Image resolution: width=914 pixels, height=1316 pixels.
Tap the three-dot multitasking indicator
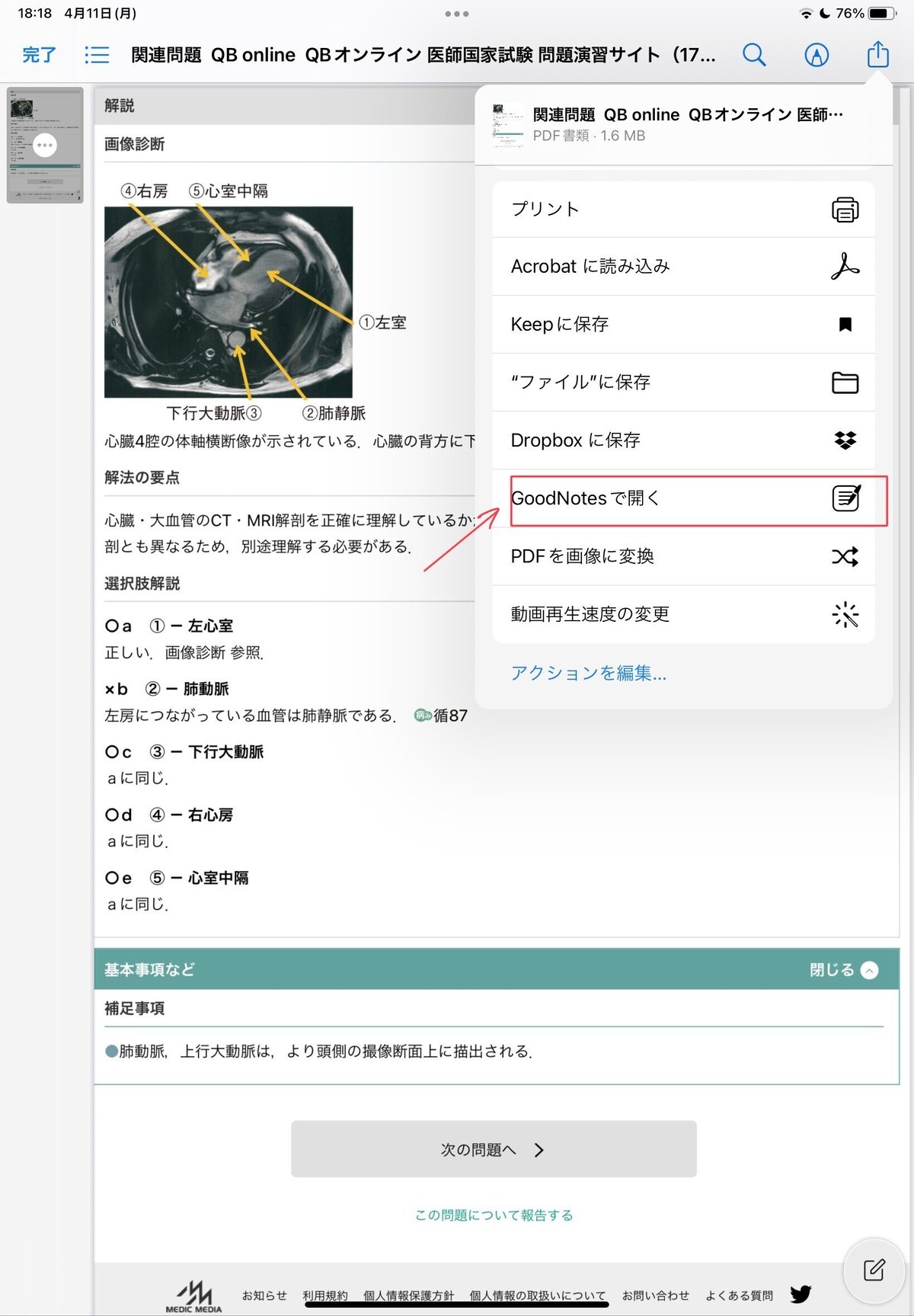(457, 14)
